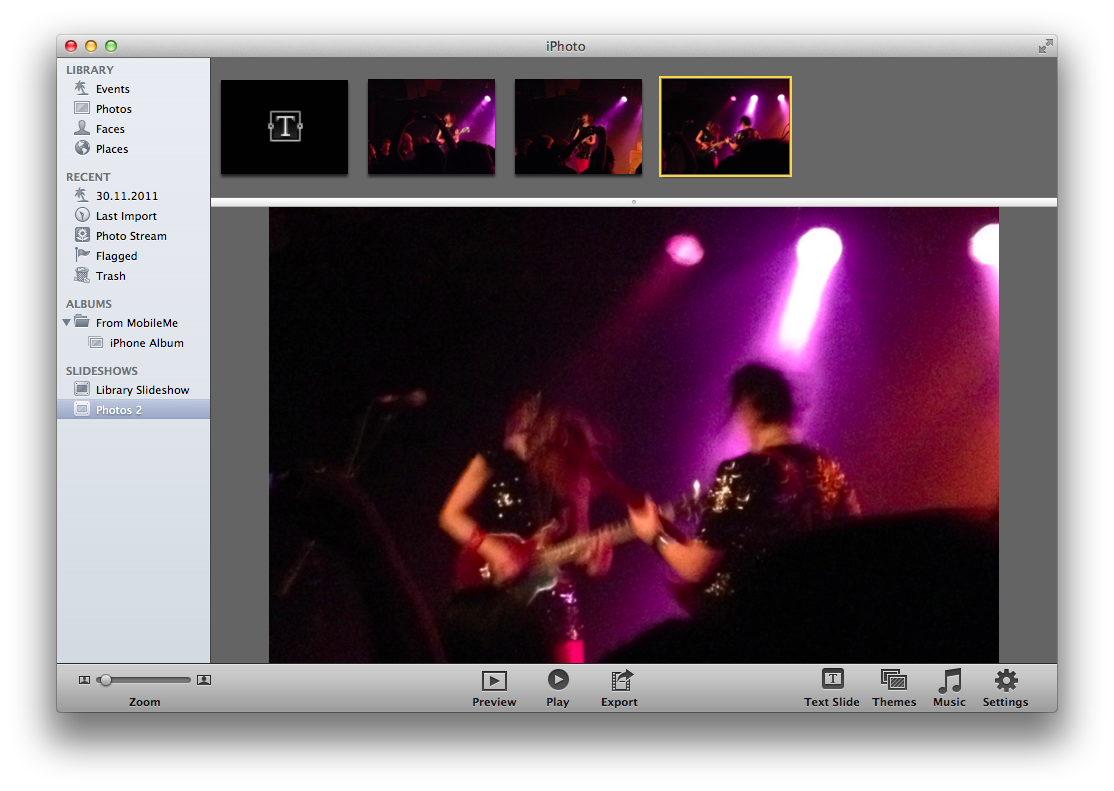Enter full screen with the arrows icon
Image resolution: width=1114 pixels, height=791 pixels.
tap(1045, 46)
